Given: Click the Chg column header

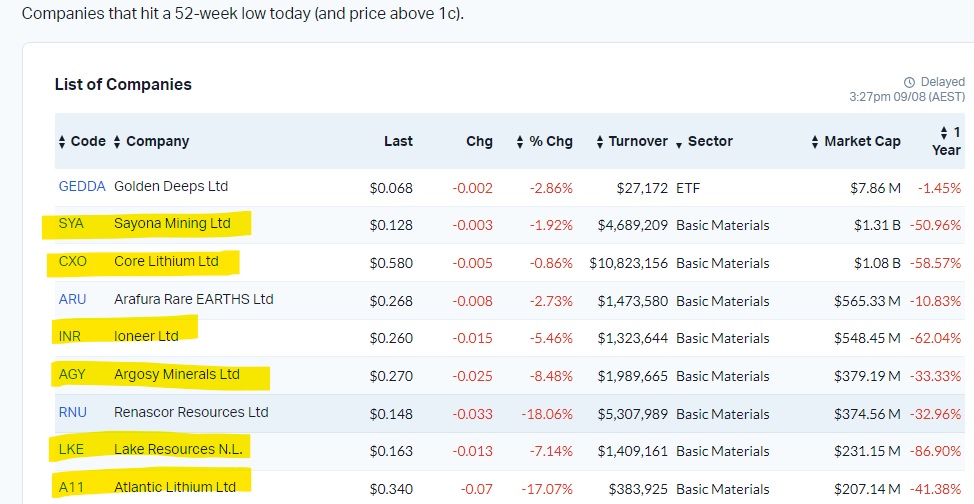Looking at the screenshot, I should [479, 142].
